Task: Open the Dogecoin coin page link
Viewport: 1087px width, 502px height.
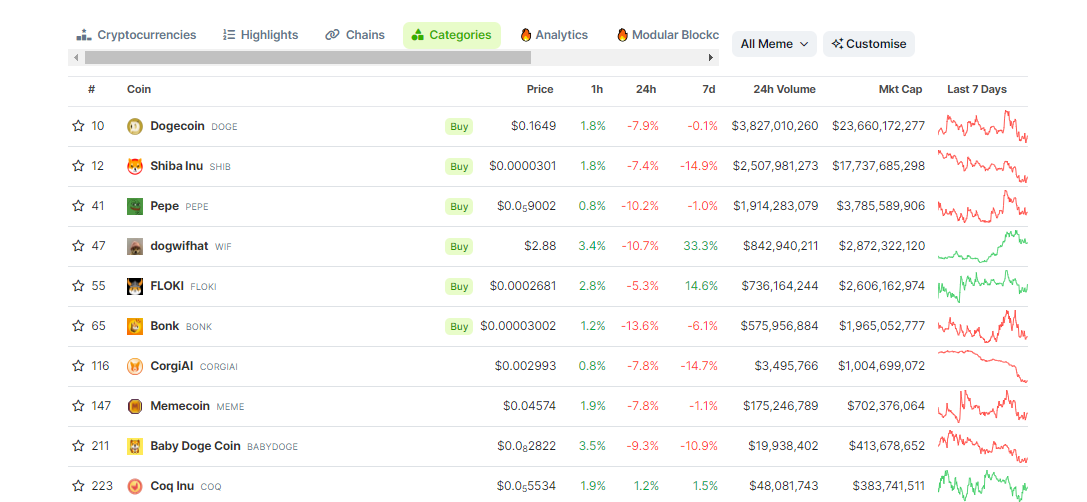Action: click(x=193, y=126)
